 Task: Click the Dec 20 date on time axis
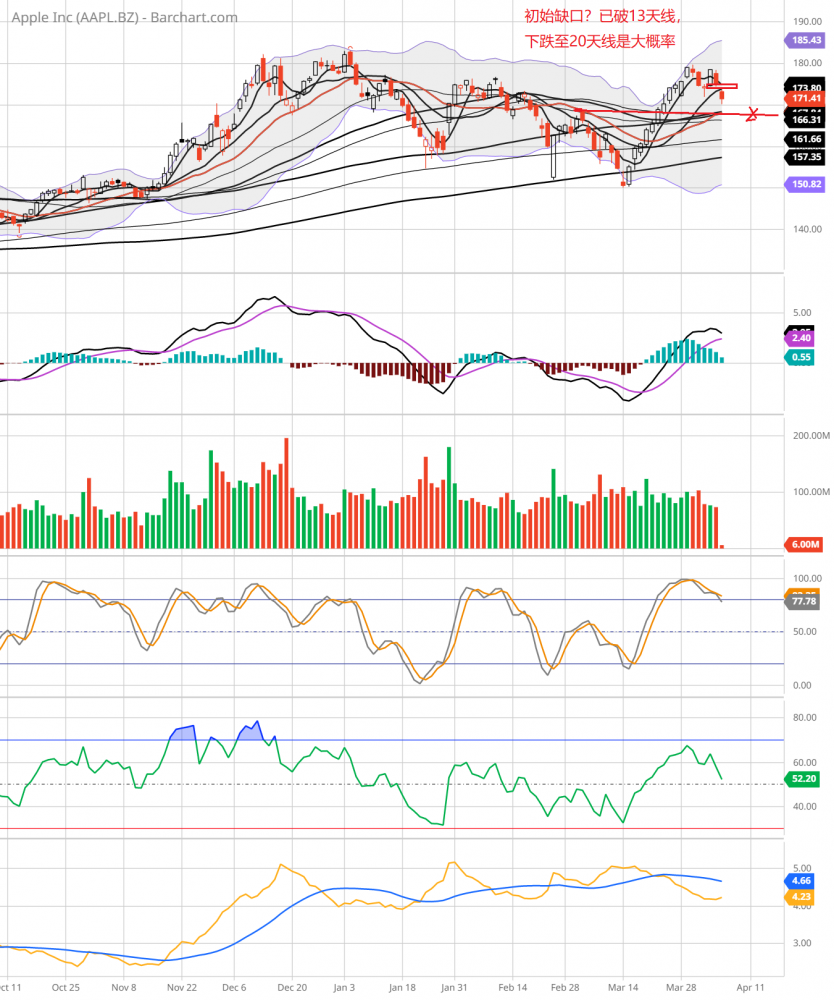[294, 985]
